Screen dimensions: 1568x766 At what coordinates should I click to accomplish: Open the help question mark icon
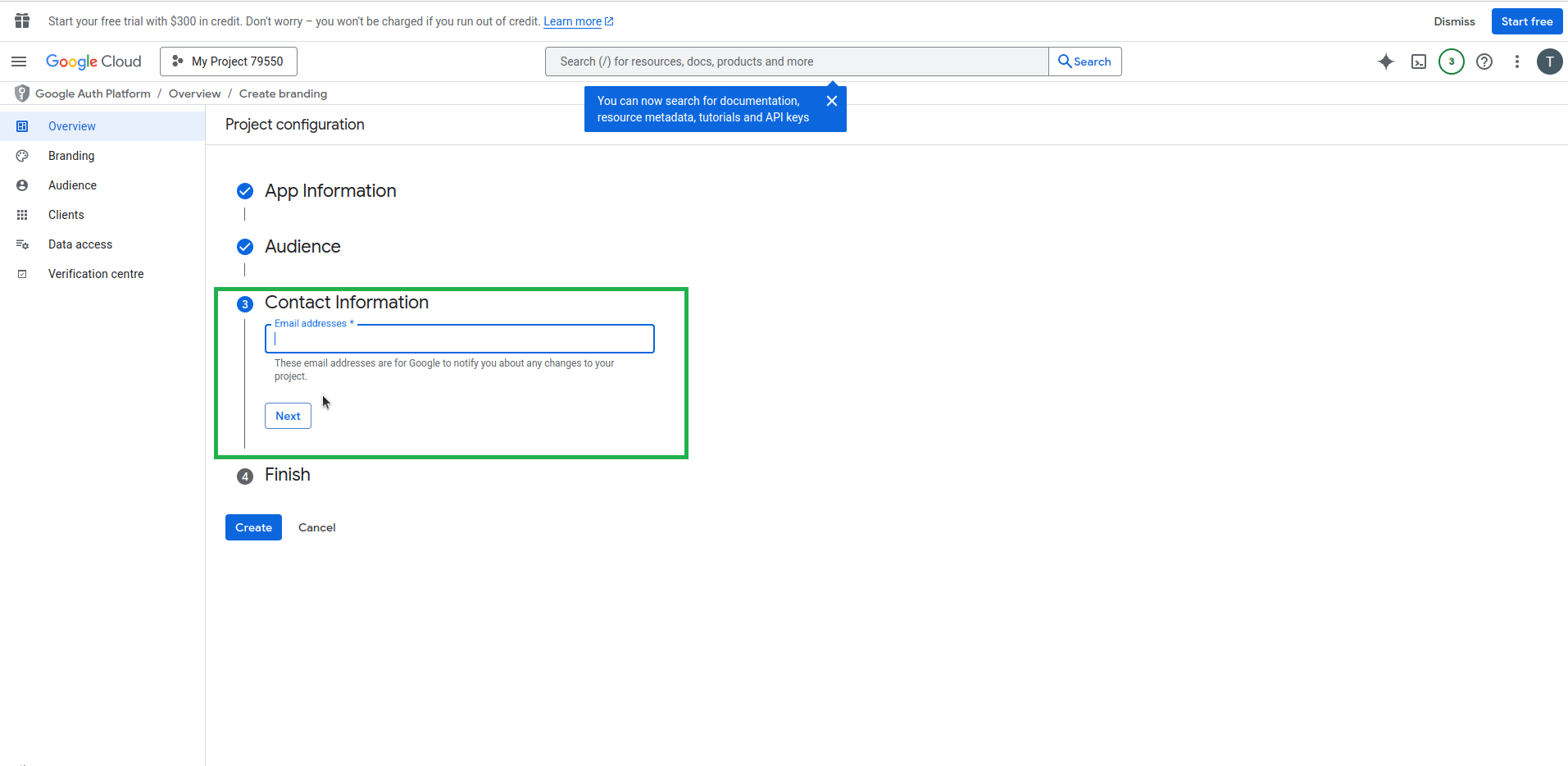[1484, 62]
